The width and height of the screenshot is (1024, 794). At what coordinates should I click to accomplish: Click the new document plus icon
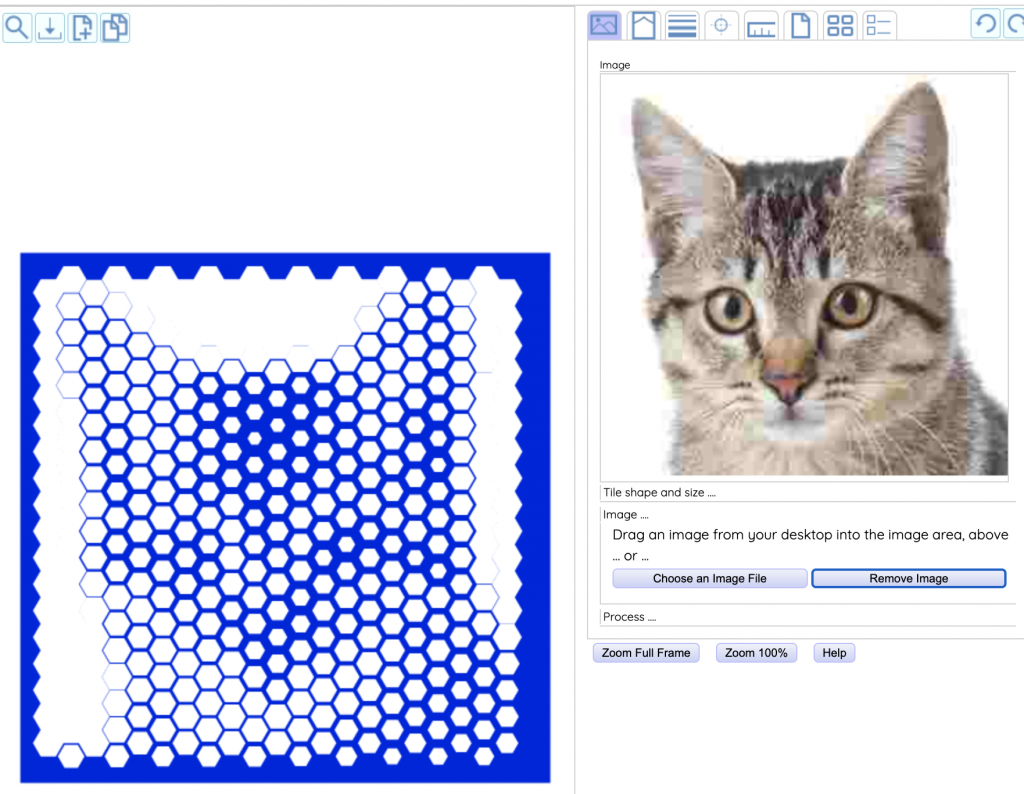[82, 27]
